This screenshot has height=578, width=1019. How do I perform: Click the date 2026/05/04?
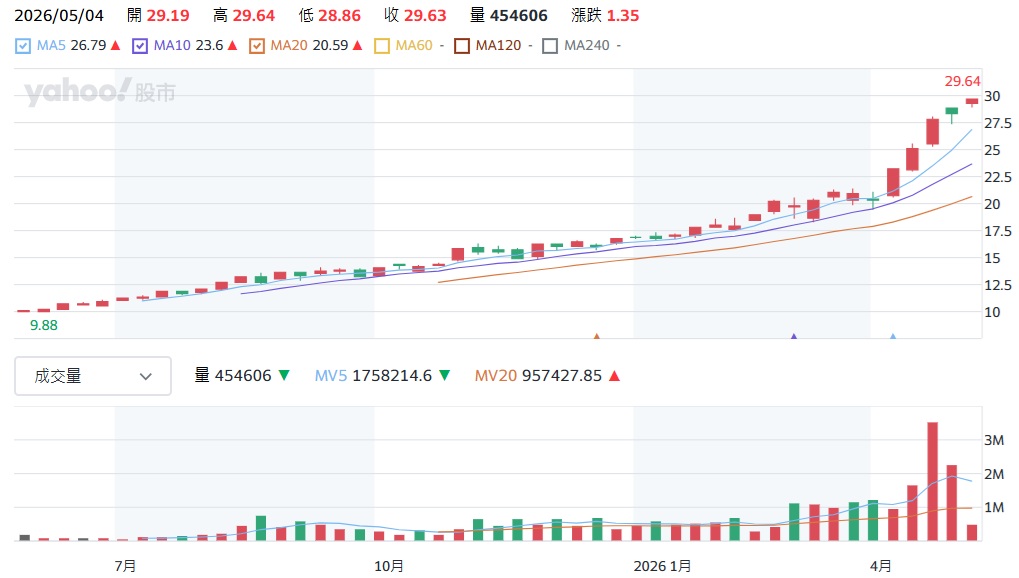coord(59,16)
